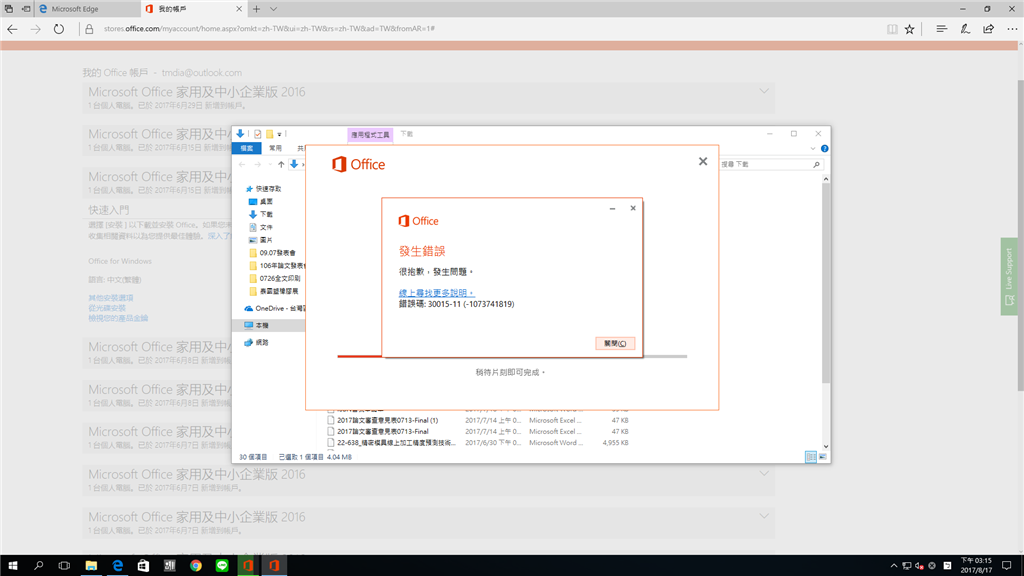The width and height of the screenshot is (1024, 576).
Task: Open taskbar search
Action: pyautogui.click(x=39, y=566)
